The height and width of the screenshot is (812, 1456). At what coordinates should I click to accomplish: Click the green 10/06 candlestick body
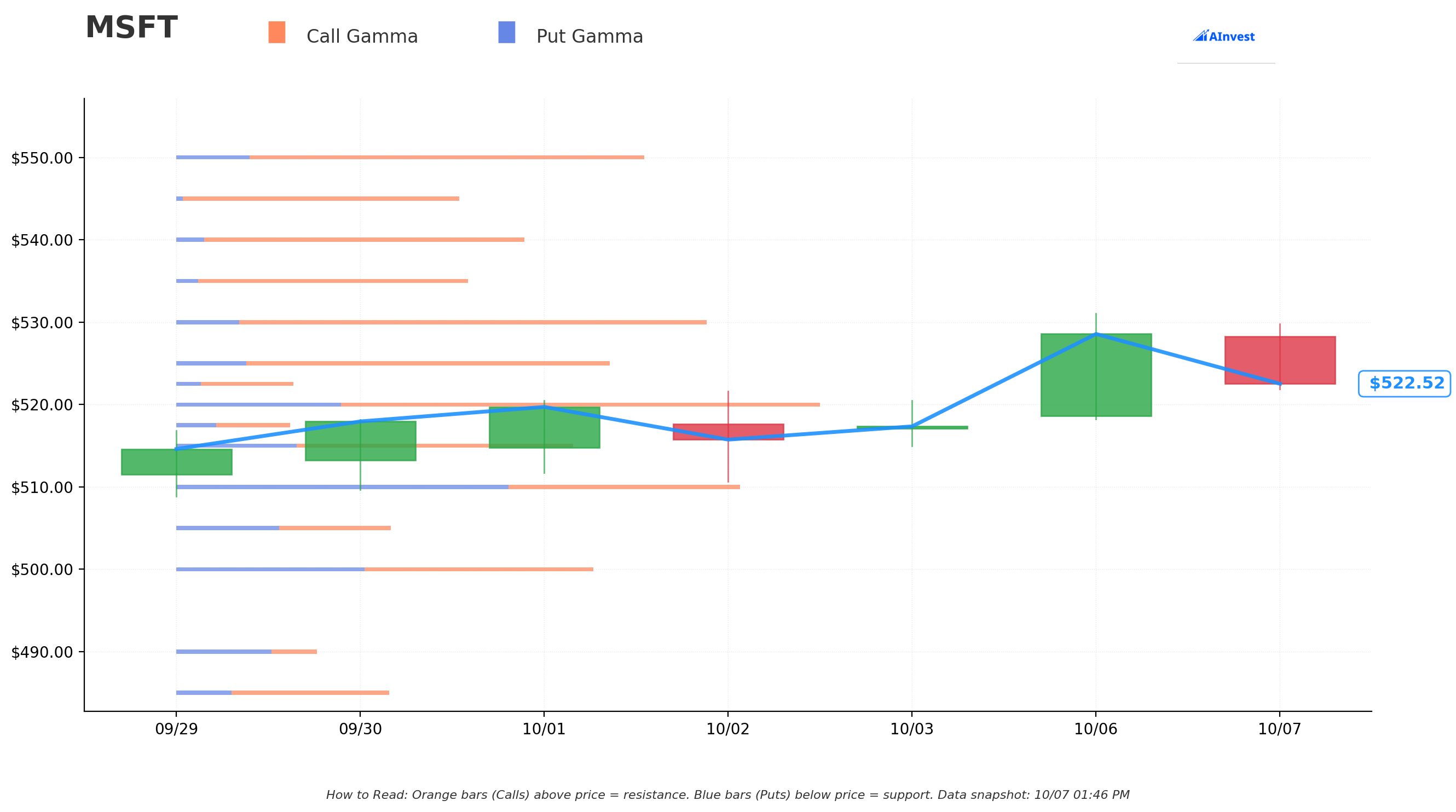point(1096,375)
